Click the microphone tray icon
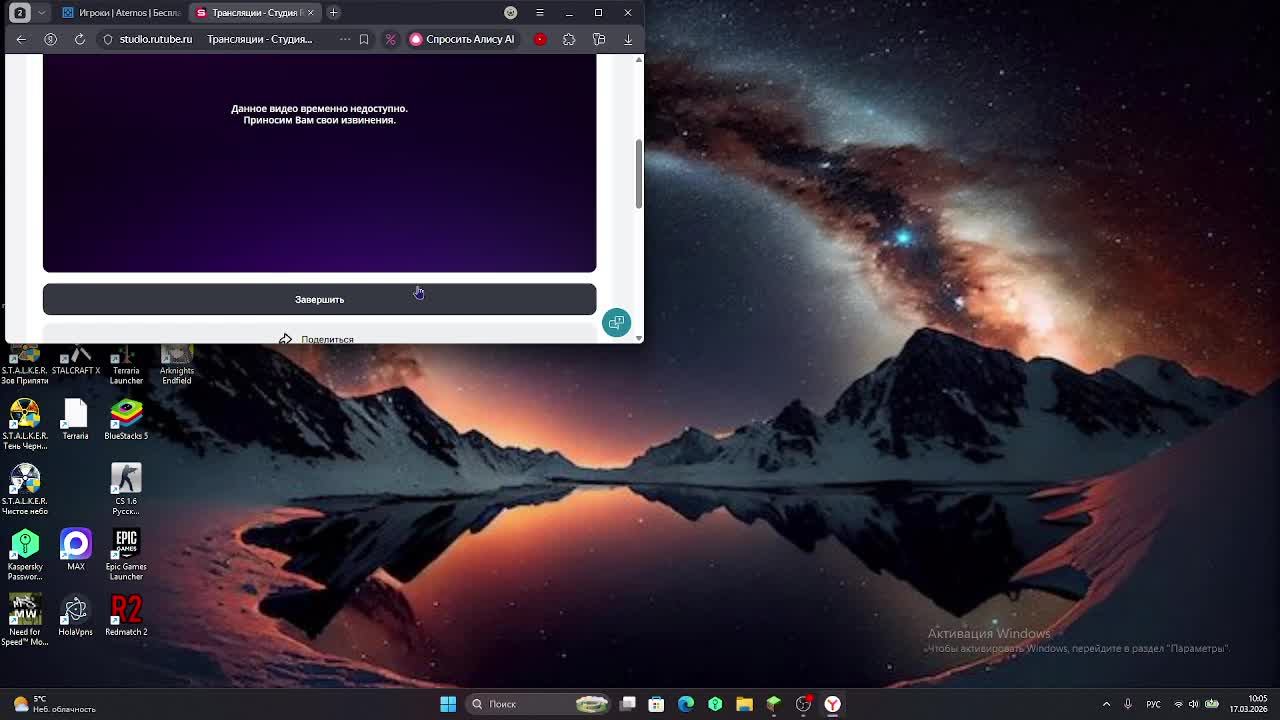The image size is (1280, 720). (1128, 704)
